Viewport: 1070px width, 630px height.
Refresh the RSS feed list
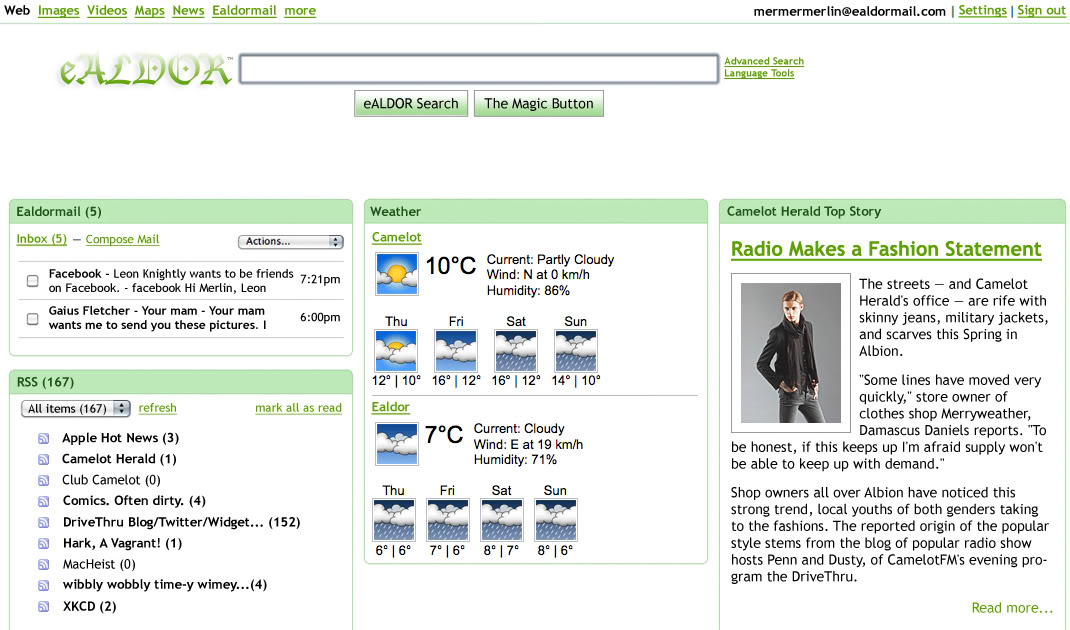tap(158, 407)
